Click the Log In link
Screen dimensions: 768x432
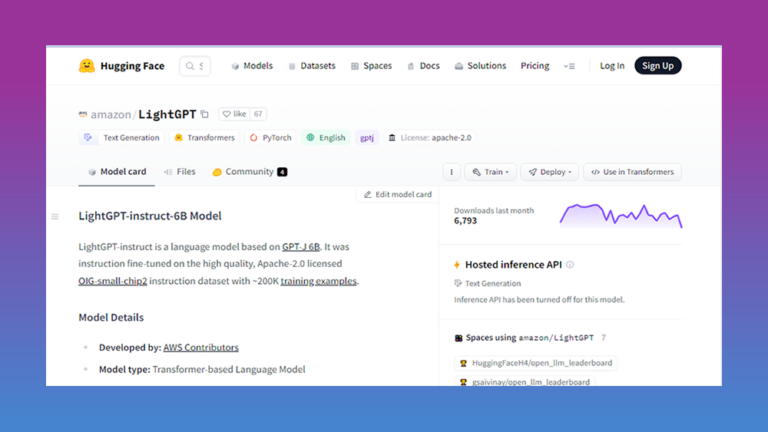tap(612, 66)
